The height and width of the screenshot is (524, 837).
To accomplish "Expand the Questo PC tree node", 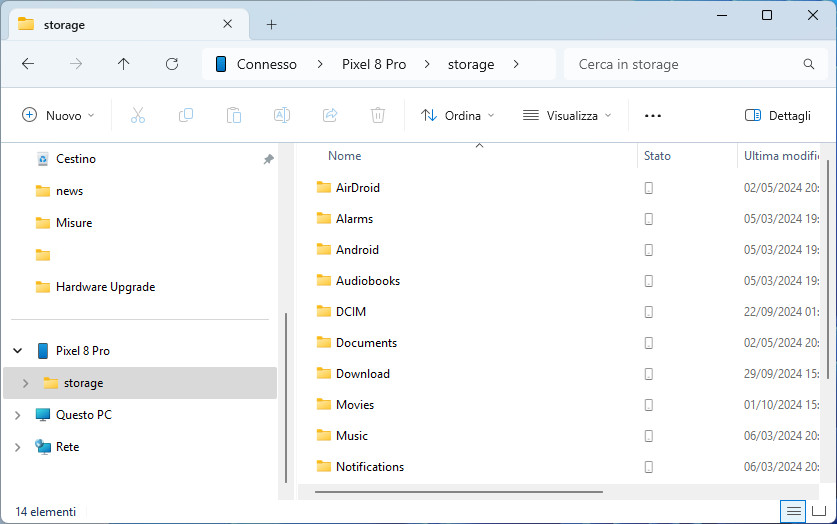I will coord(17,415).
